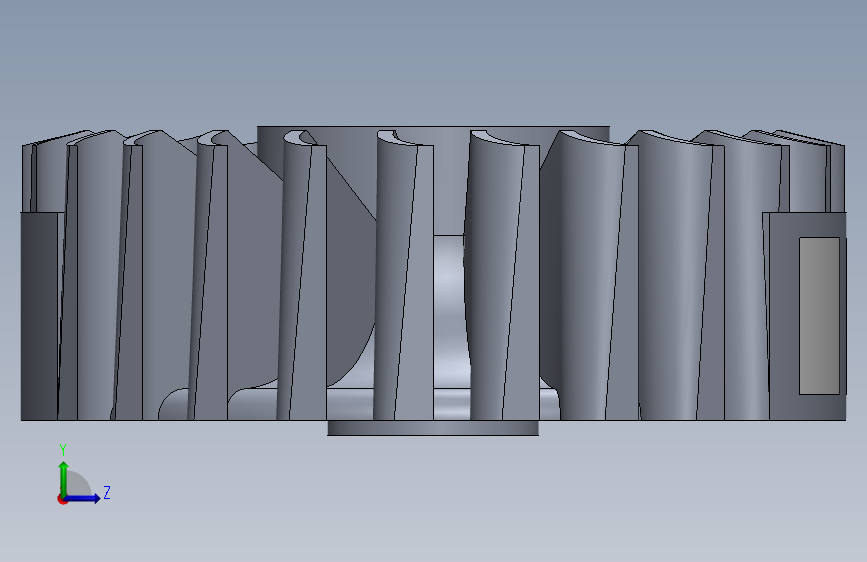Click the red origin point of the axis triad
The width and height of the screenshot is (867, 562).
point(61,499)
